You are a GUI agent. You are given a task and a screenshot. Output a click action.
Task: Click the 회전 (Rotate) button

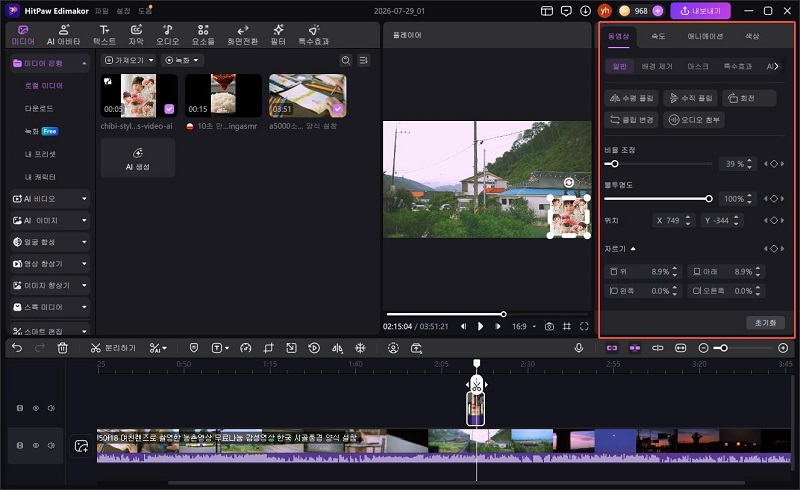[749, 98]
